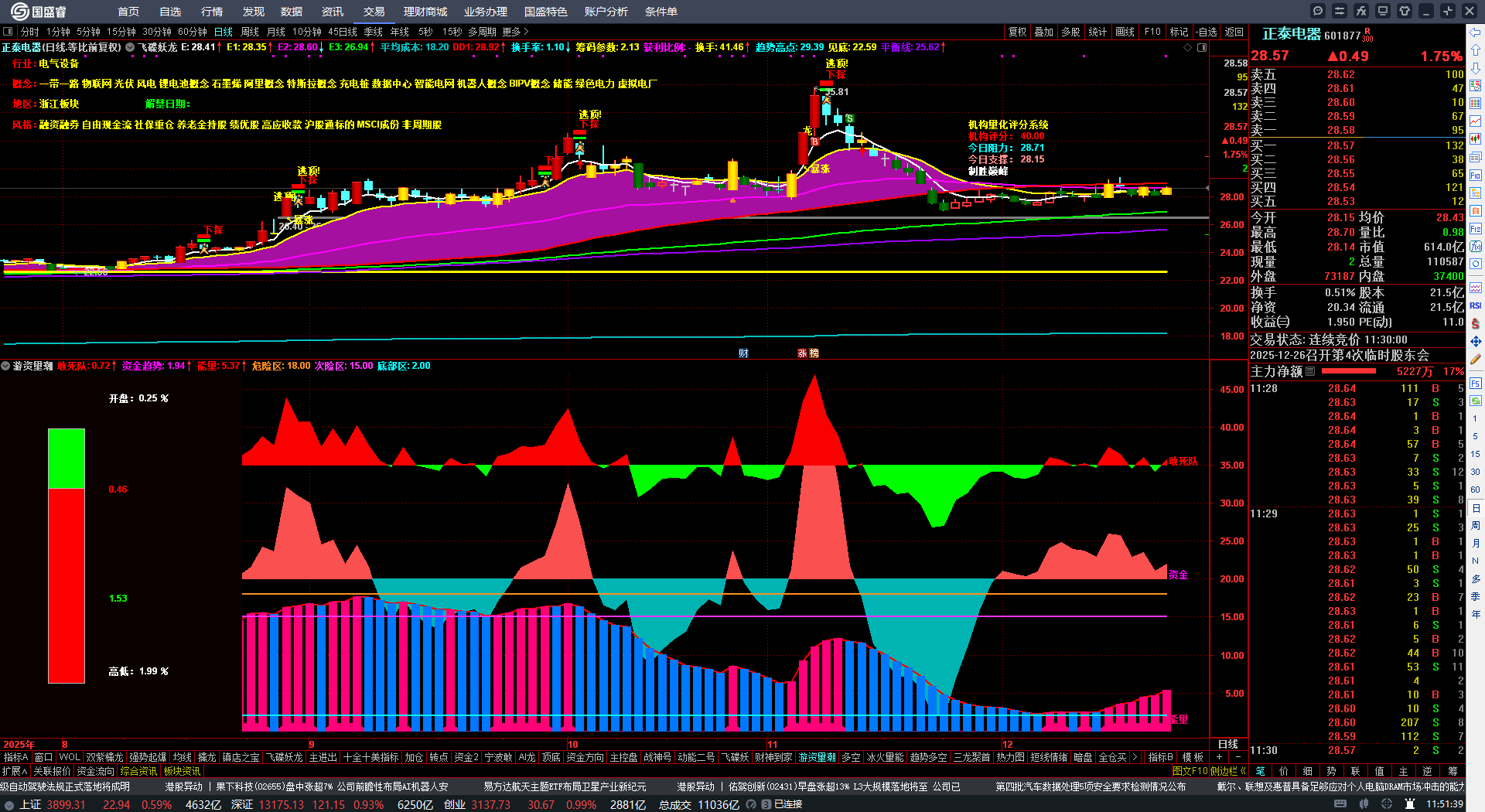Select the 资金流向 bottom tab
The height and width of the screenshot is (812, 1485).
click(96, 771)
